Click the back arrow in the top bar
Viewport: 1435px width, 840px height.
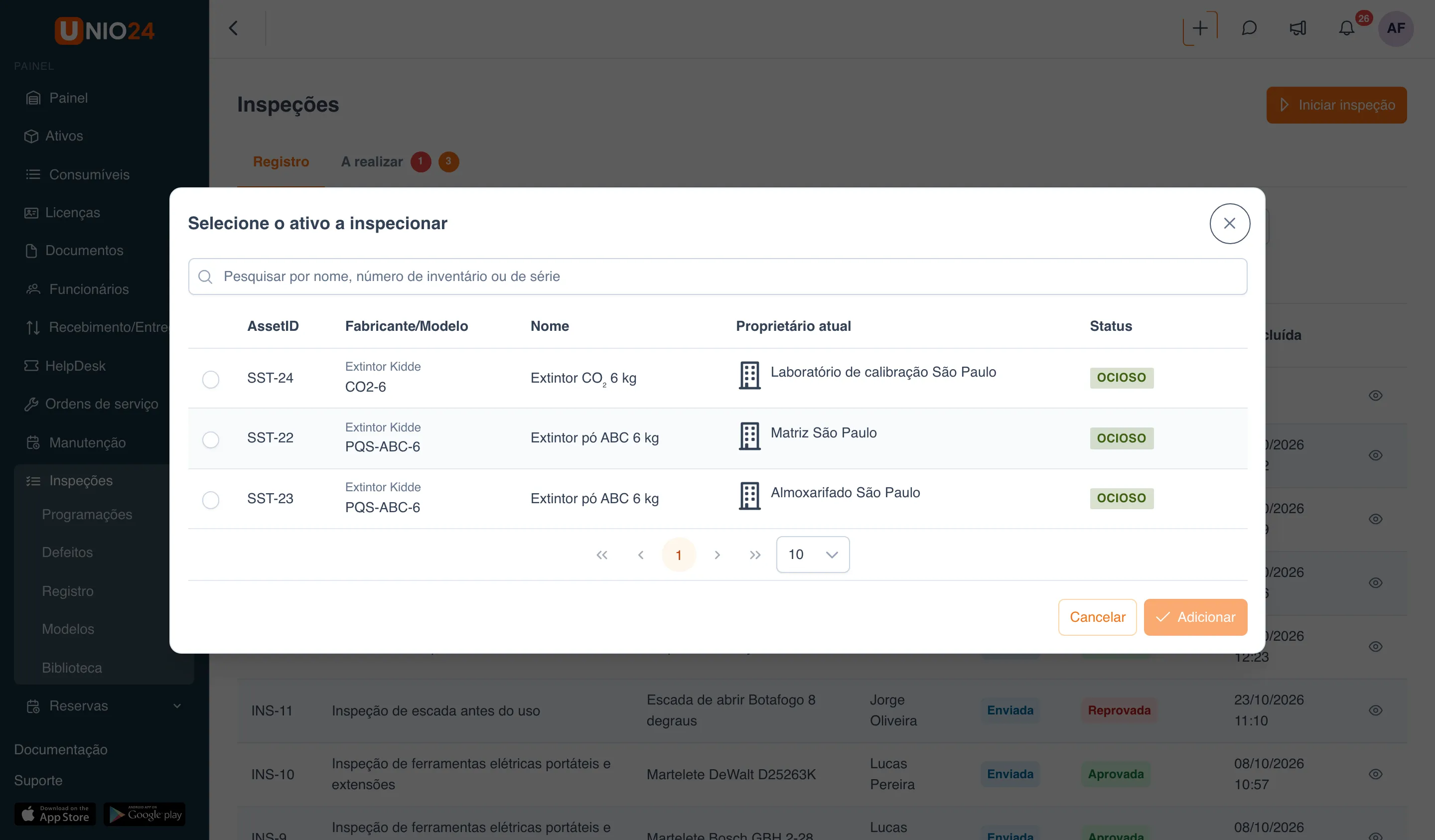coord(234,28)
